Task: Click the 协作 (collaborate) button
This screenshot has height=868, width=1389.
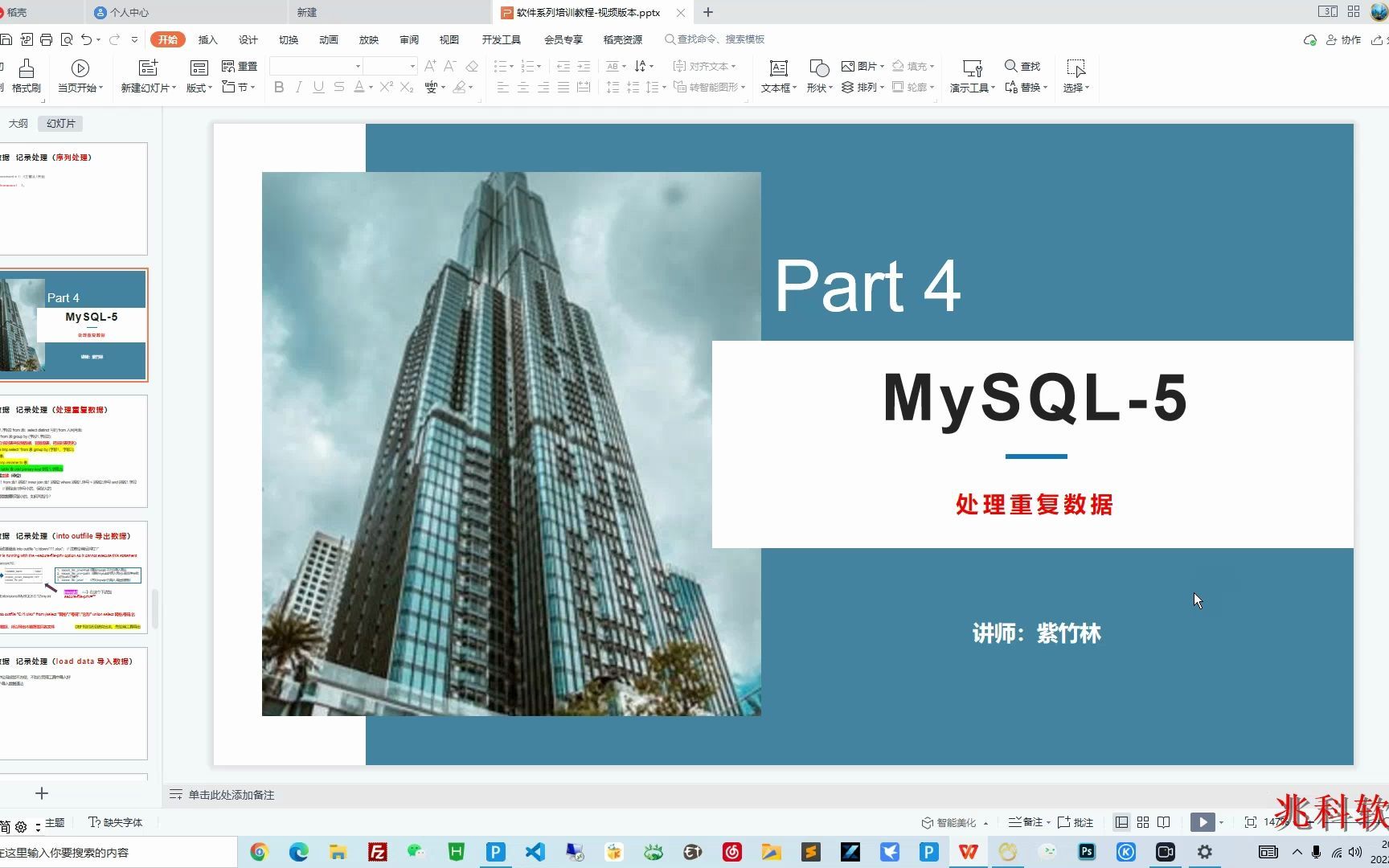Action: pyautogui.click(x=1344, y=39)
